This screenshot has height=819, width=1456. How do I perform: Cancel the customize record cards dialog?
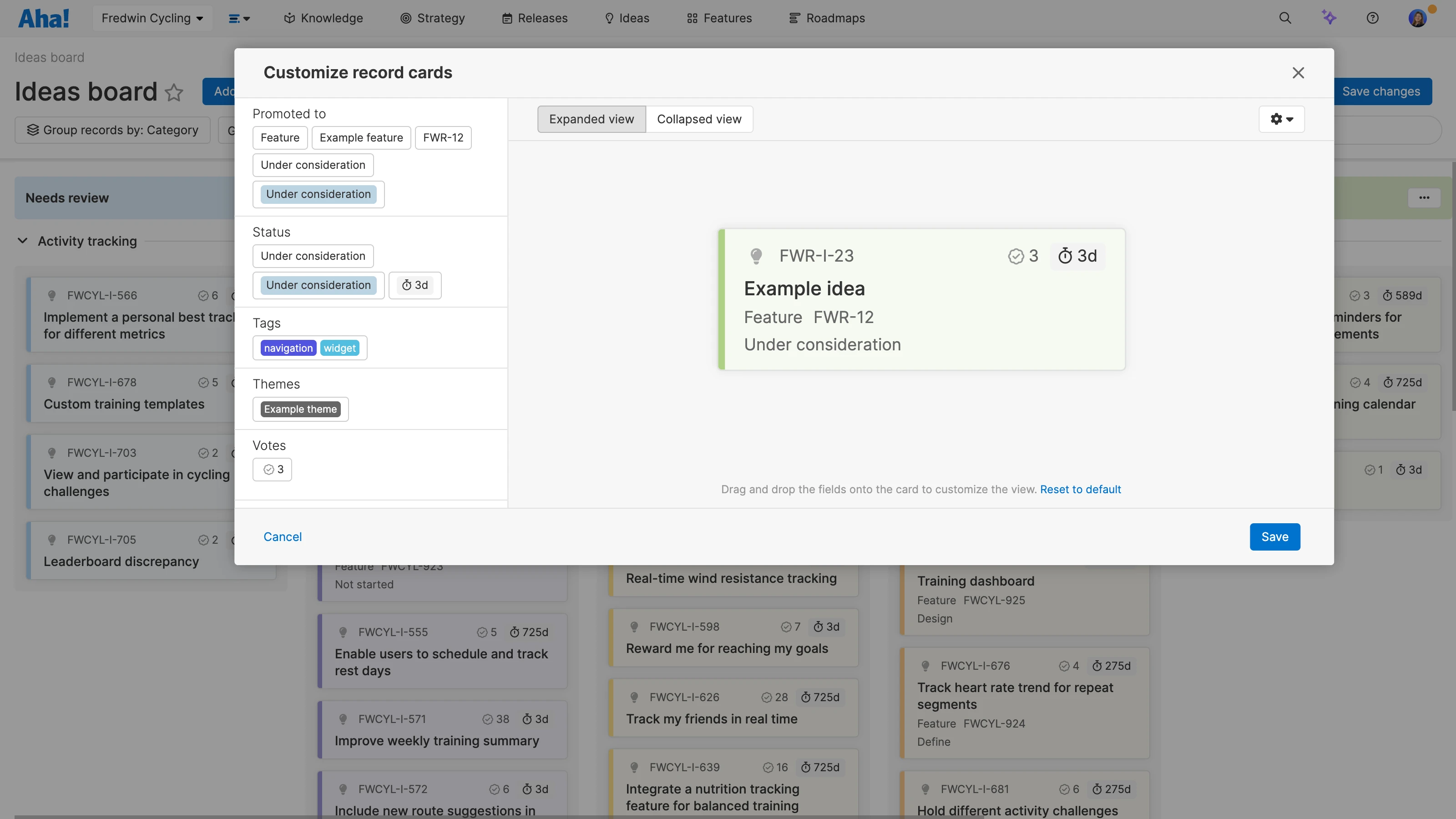point(283,537)
